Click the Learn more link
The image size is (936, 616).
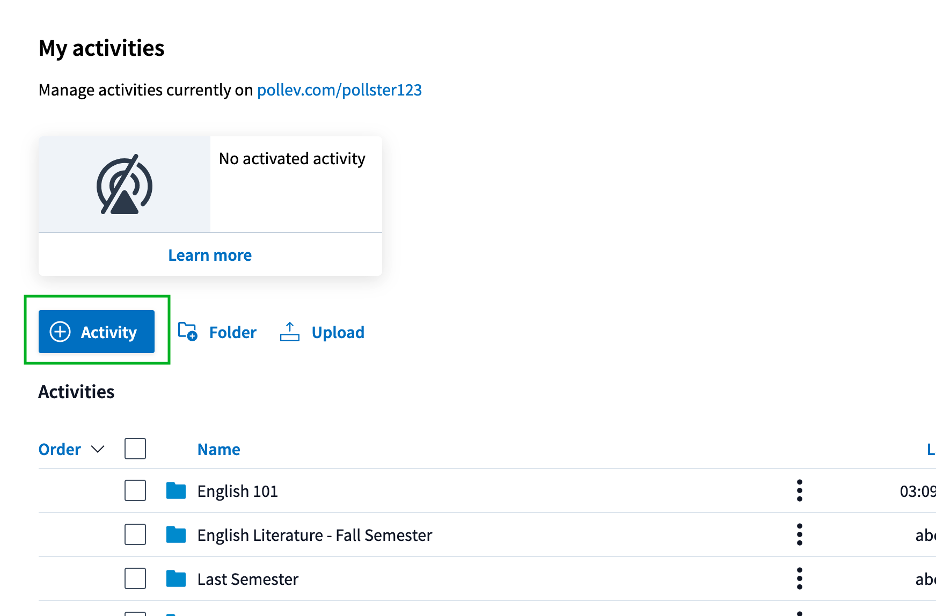pyautogui.click(x=210, y=255)
